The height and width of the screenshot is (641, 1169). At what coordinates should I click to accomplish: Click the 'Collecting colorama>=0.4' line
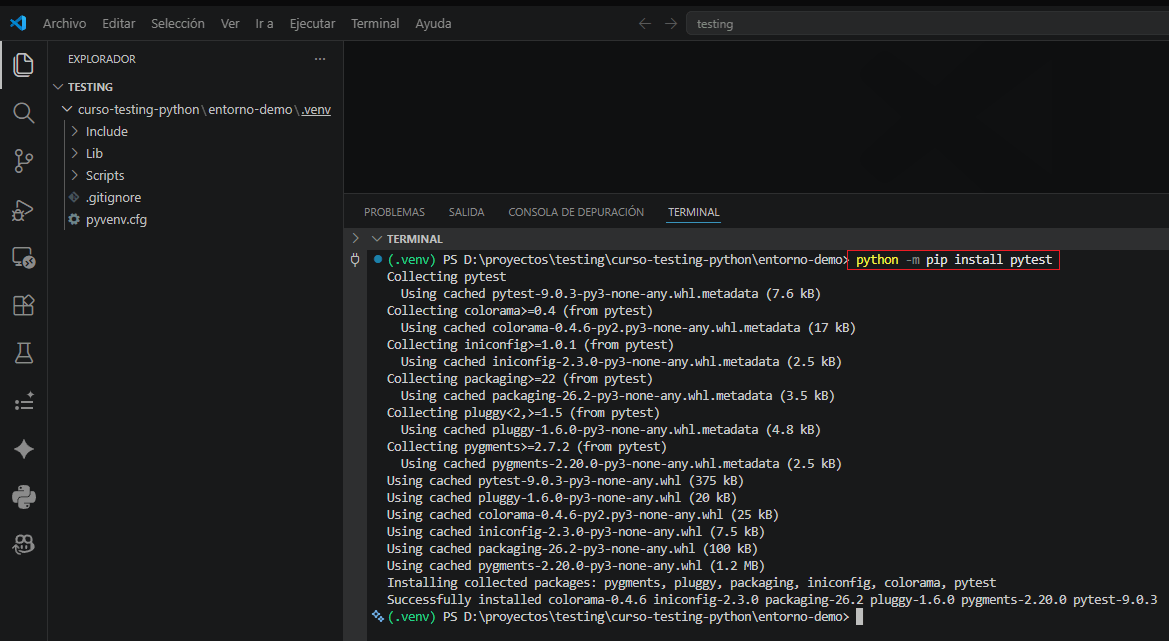(520, 310)
